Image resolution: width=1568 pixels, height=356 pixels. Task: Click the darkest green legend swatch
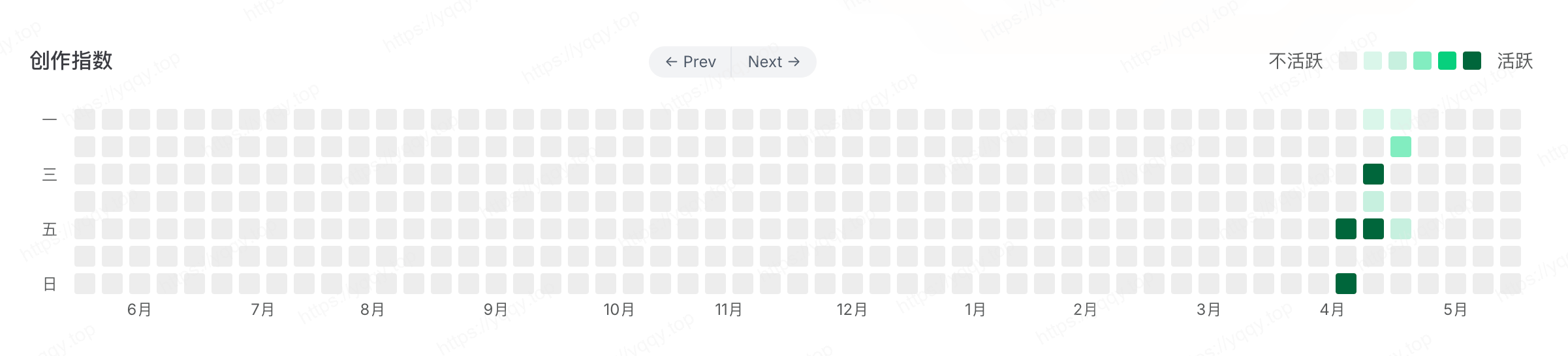pyautogui.click(x=1471, y=61)
